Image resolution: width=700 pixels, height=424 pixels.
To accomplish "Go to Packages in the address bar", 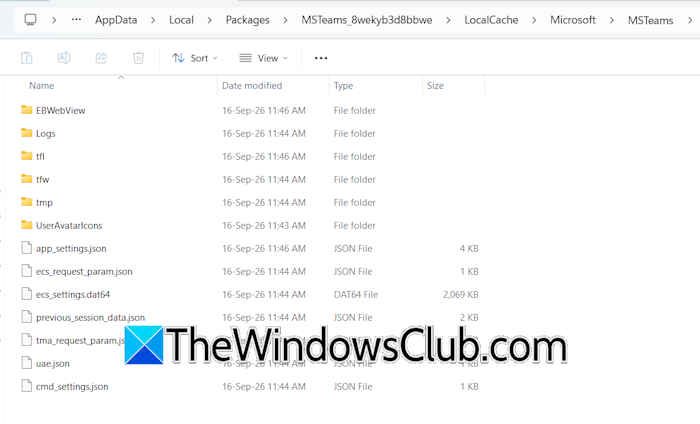I will click(247, 20).
